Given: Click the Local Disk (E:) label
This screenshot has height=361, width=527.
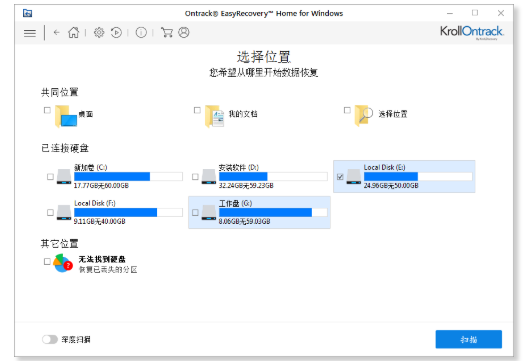Looking at the screenshot, I should click(384, 167).
